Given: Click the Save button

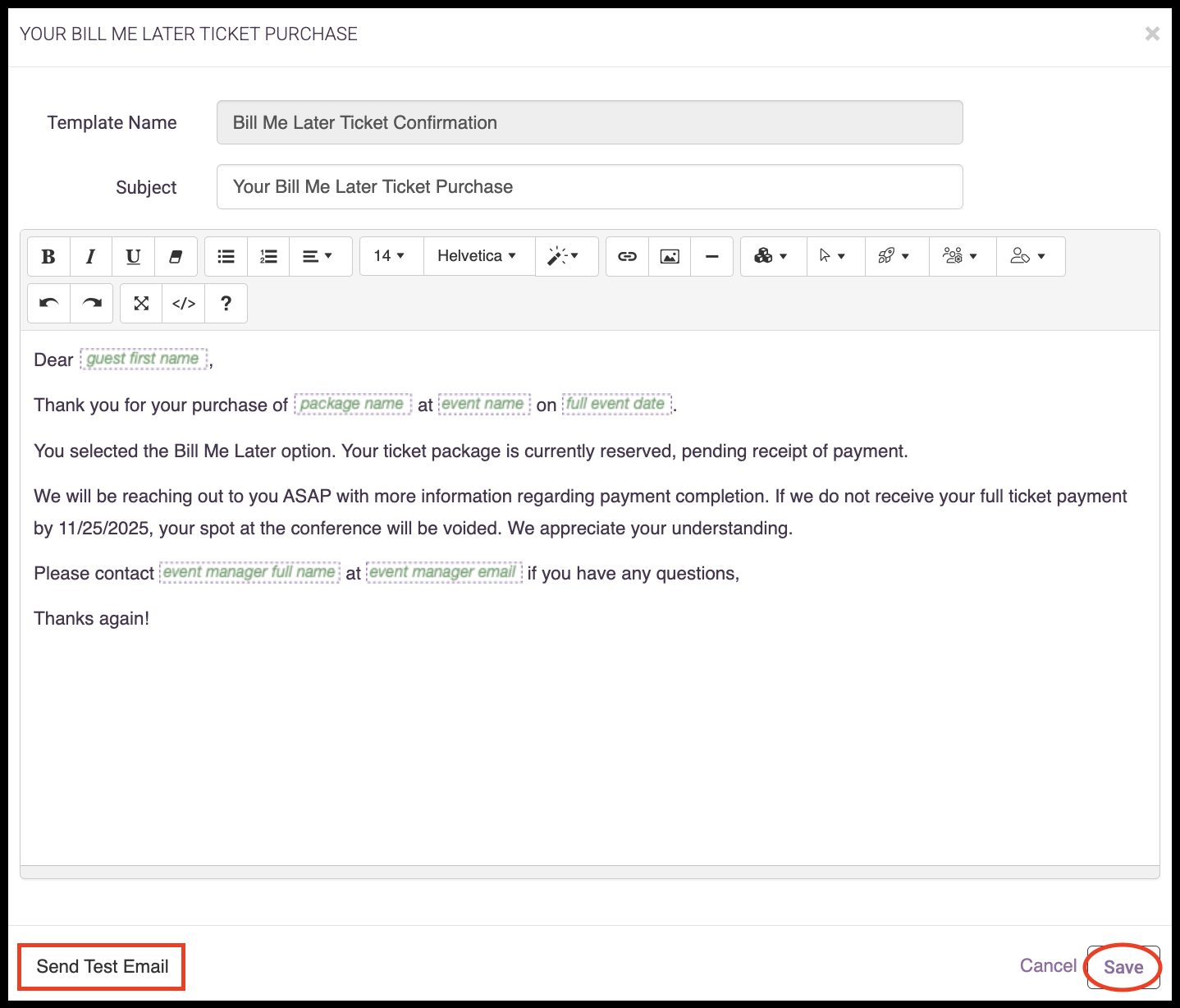Looking at the screenshot, I should pyautogui.click(x=1123, y=967).
